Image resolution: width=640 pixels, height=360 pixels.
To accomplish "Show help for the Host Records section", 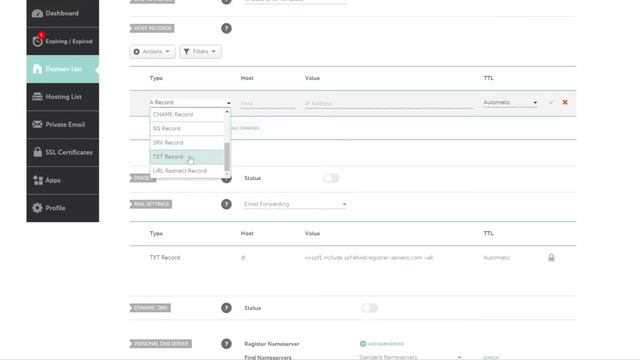I will point(226,28).
